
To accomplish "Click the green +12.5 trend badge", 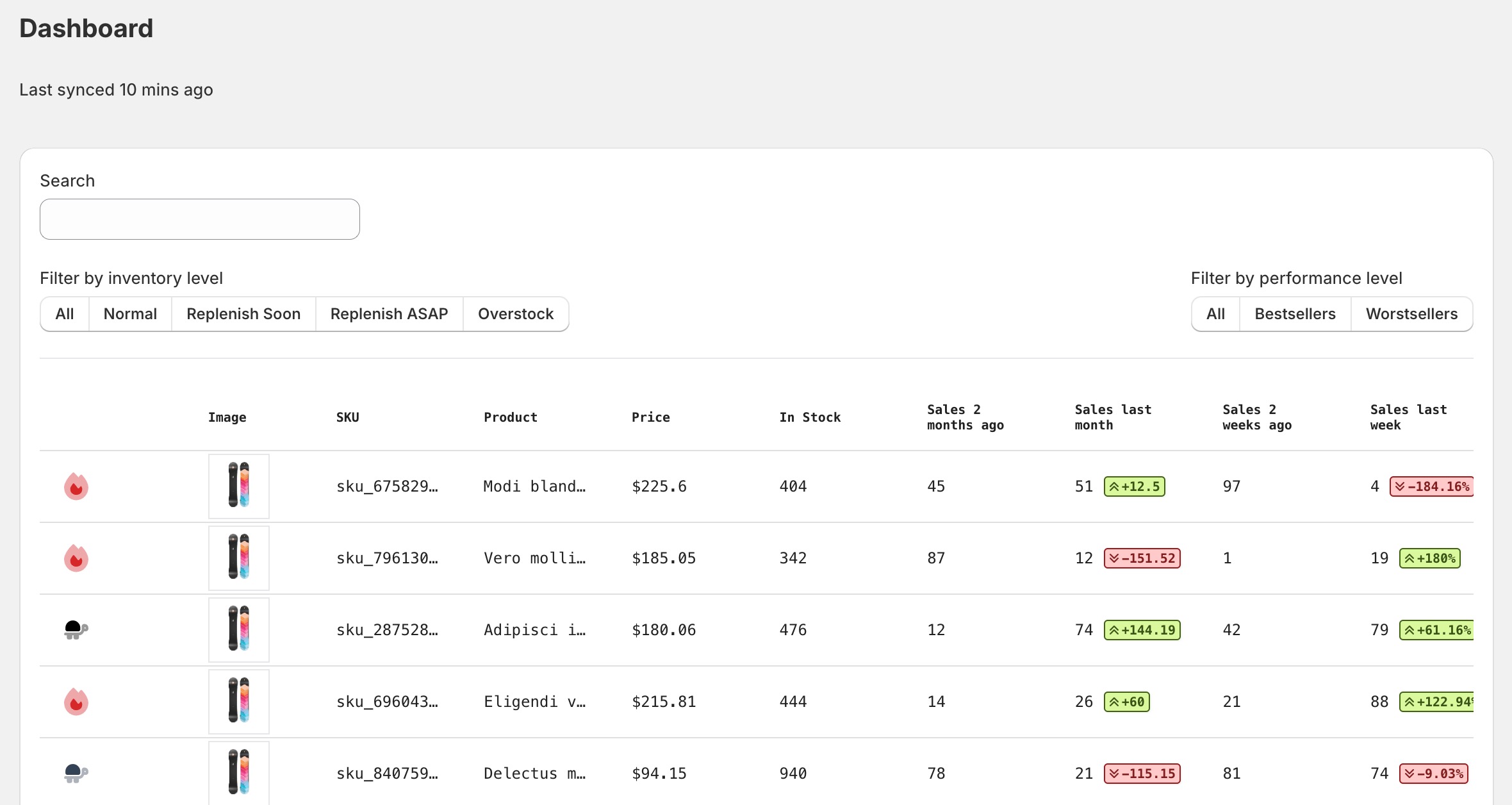I will point(1133,486).
